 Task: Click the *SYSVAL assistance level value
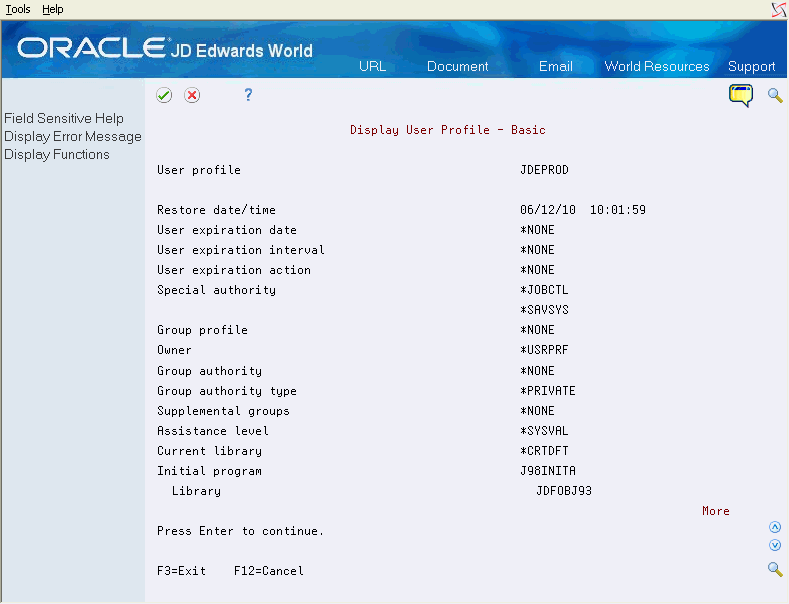click(544, 431)
